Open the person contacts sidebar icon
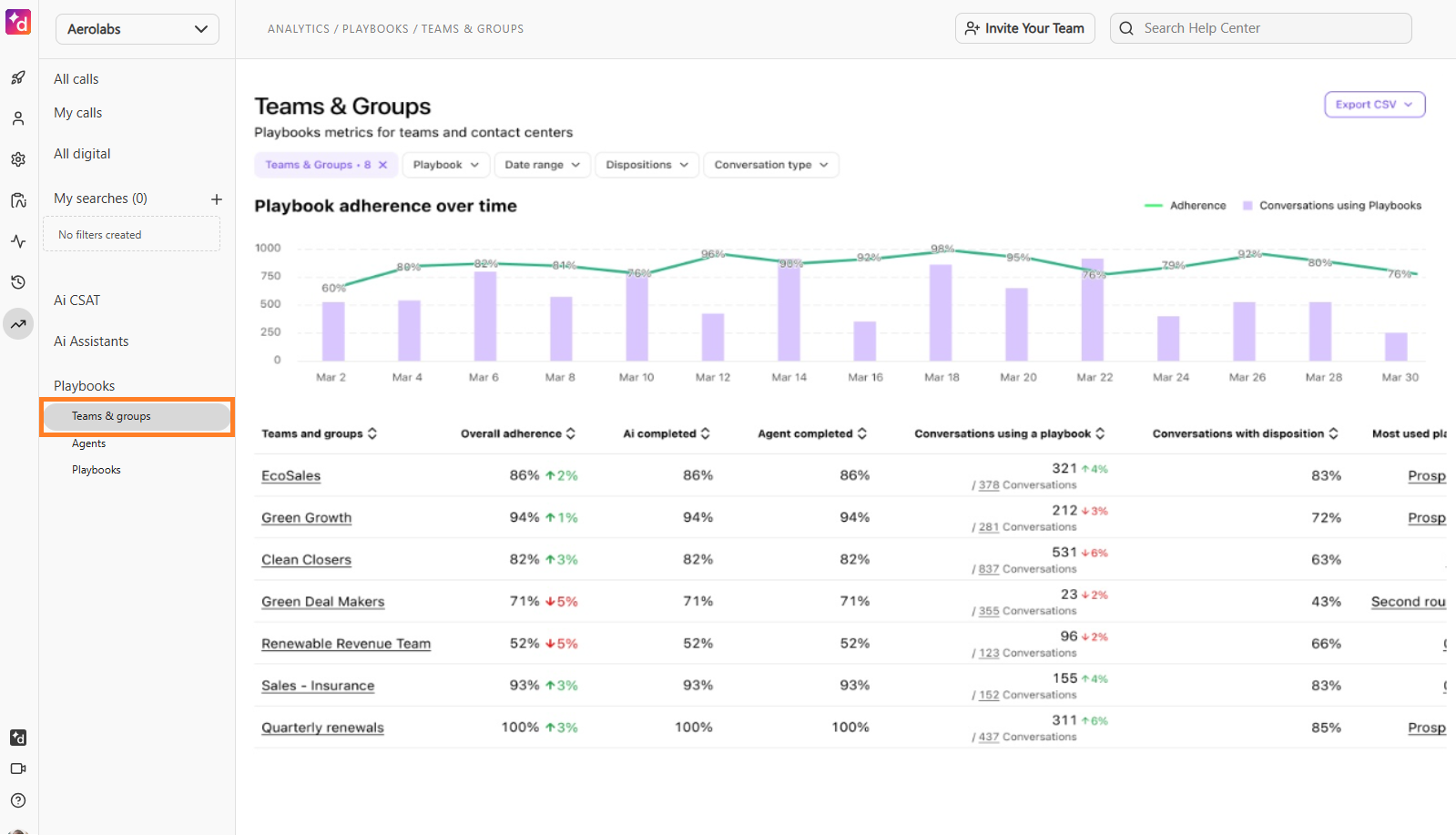Image resolution: width=1456 pixels, height=835 pixels. tap(18, 118)
